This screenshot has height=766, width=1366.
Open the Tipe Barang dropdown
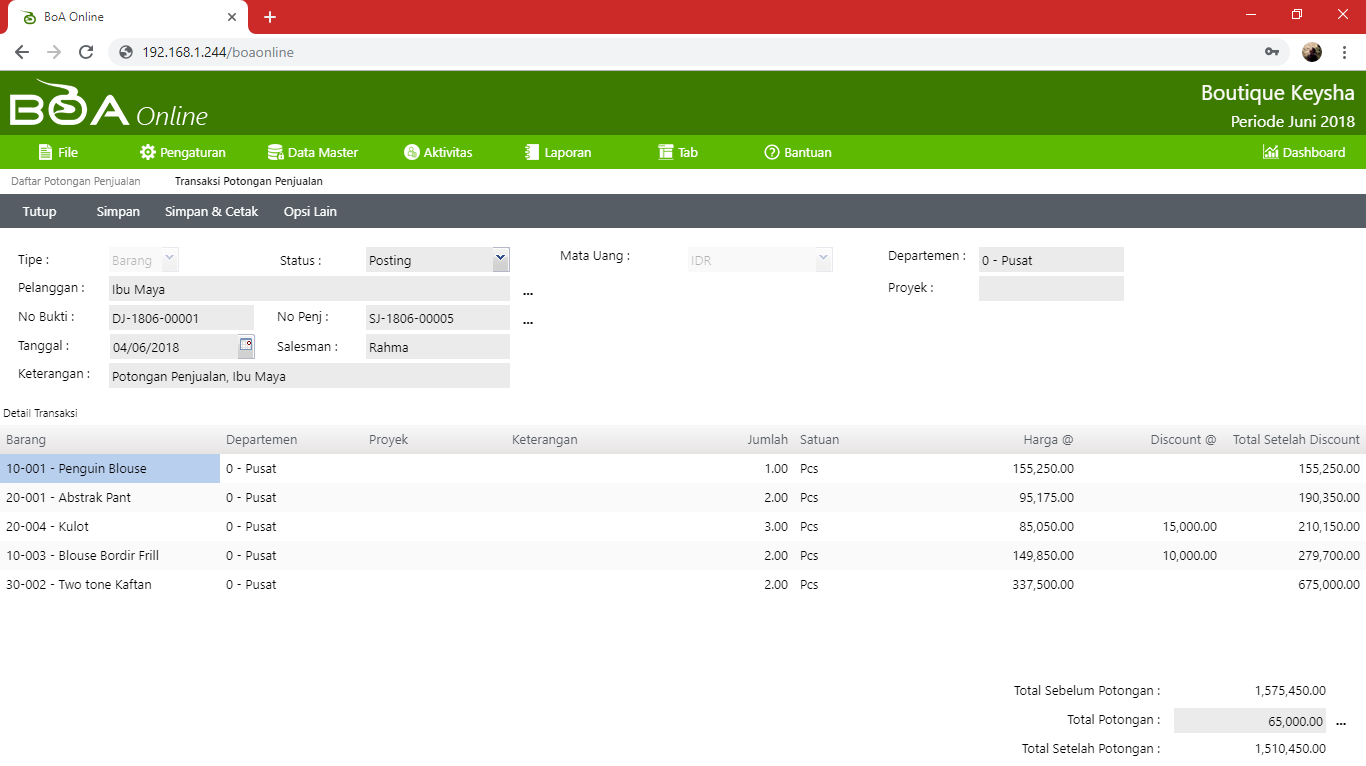click(x=169, y=260)
